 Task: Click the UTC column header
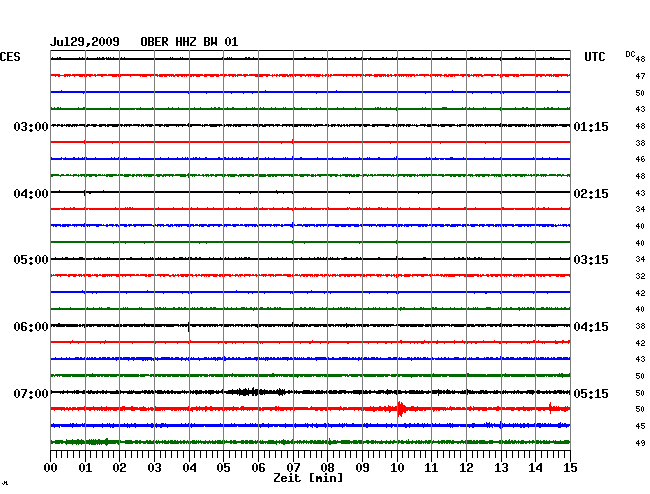(x=595, y=57)
